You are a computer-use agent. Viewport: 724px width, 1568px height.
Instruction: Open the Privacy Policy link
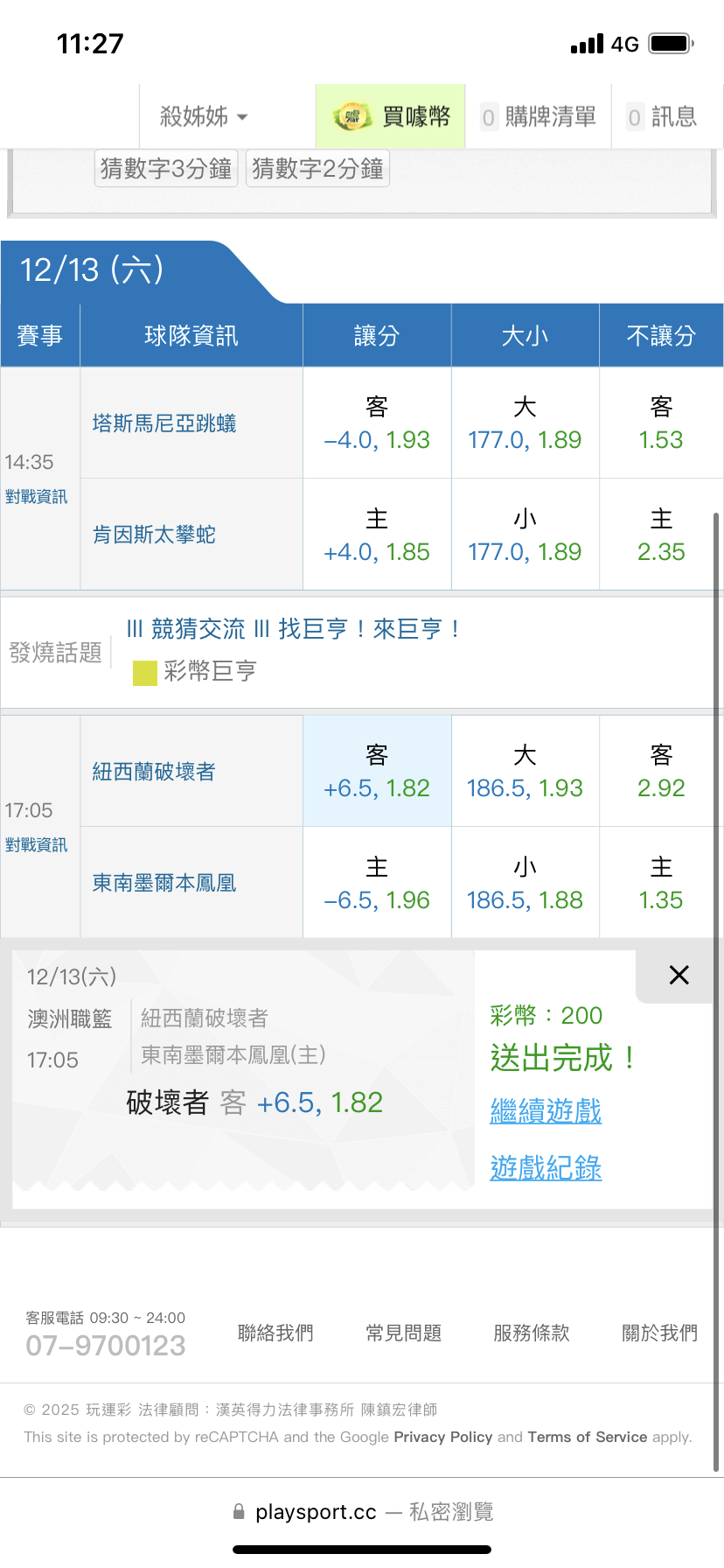pos(442,1437)
